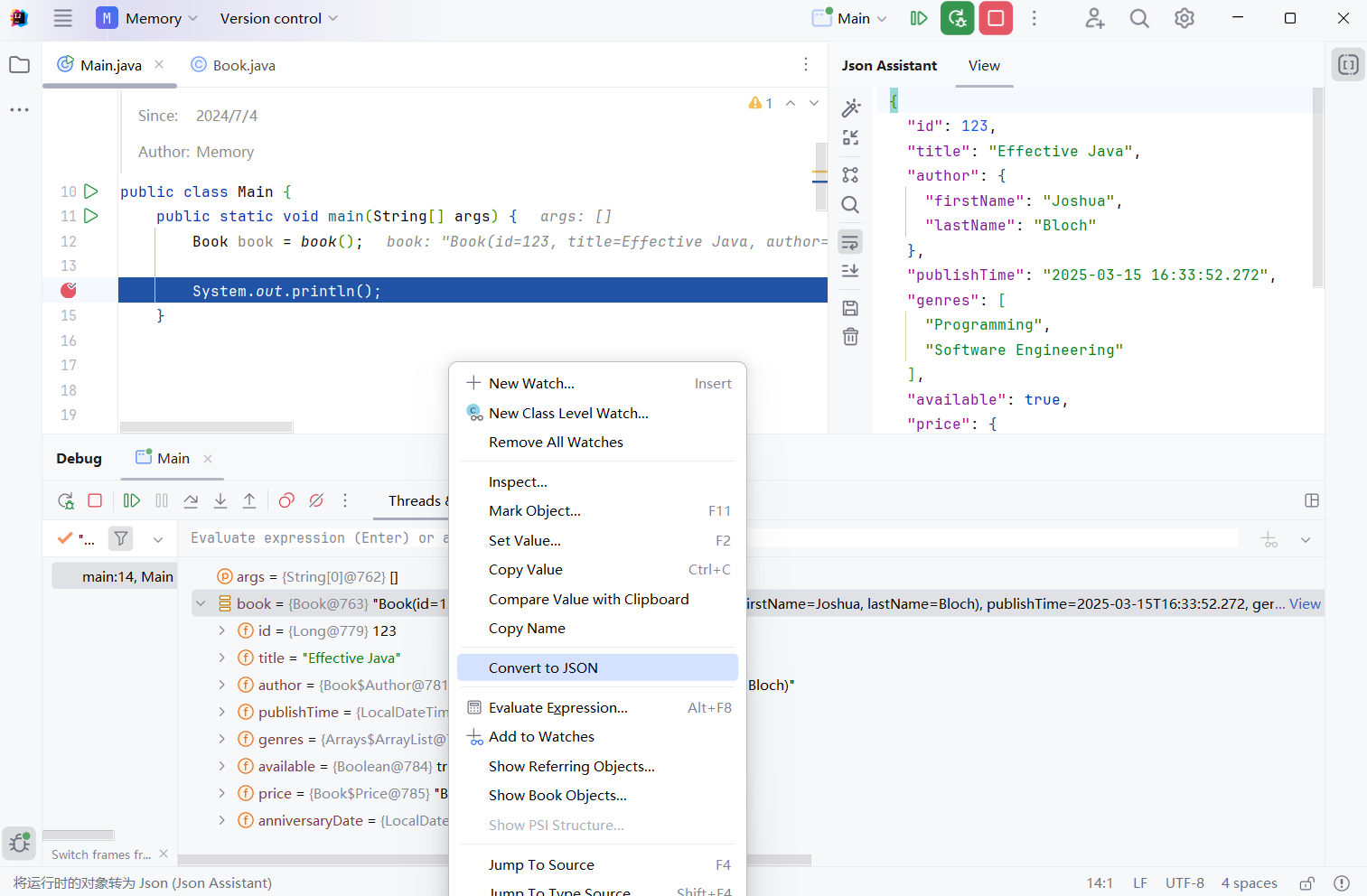Click the search icon in Json Assistant toolbar
Image resolution: width=1367 pixels, height=896 pixels.
pyautogui.click(x=850, y=205)
